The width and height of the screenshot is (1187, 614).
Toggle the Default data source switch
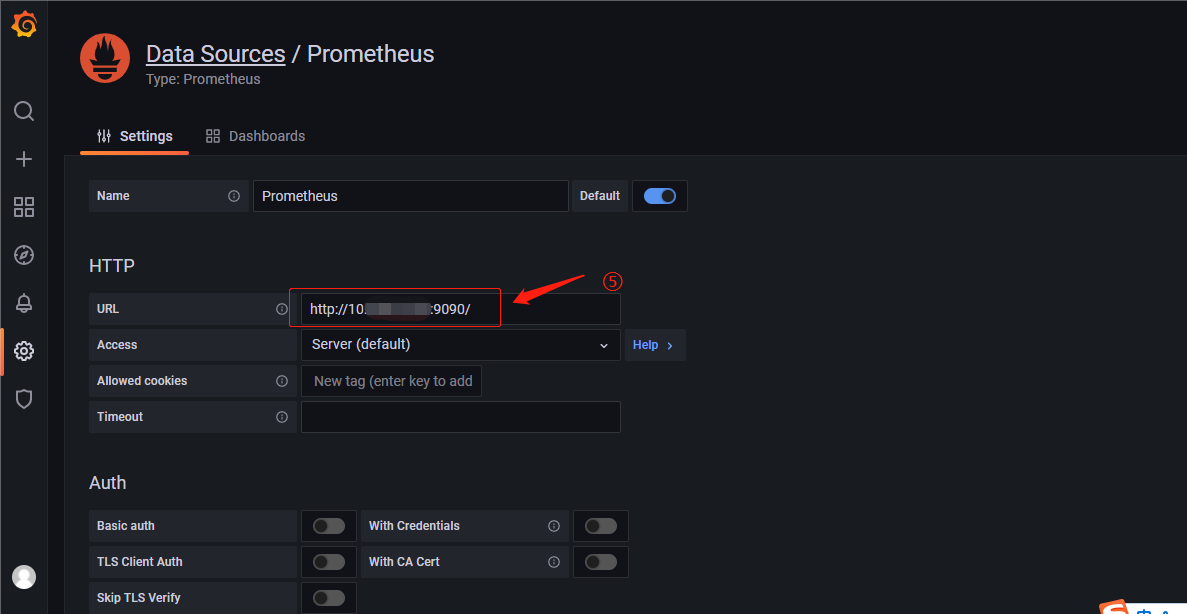click(x=660, y=196)
